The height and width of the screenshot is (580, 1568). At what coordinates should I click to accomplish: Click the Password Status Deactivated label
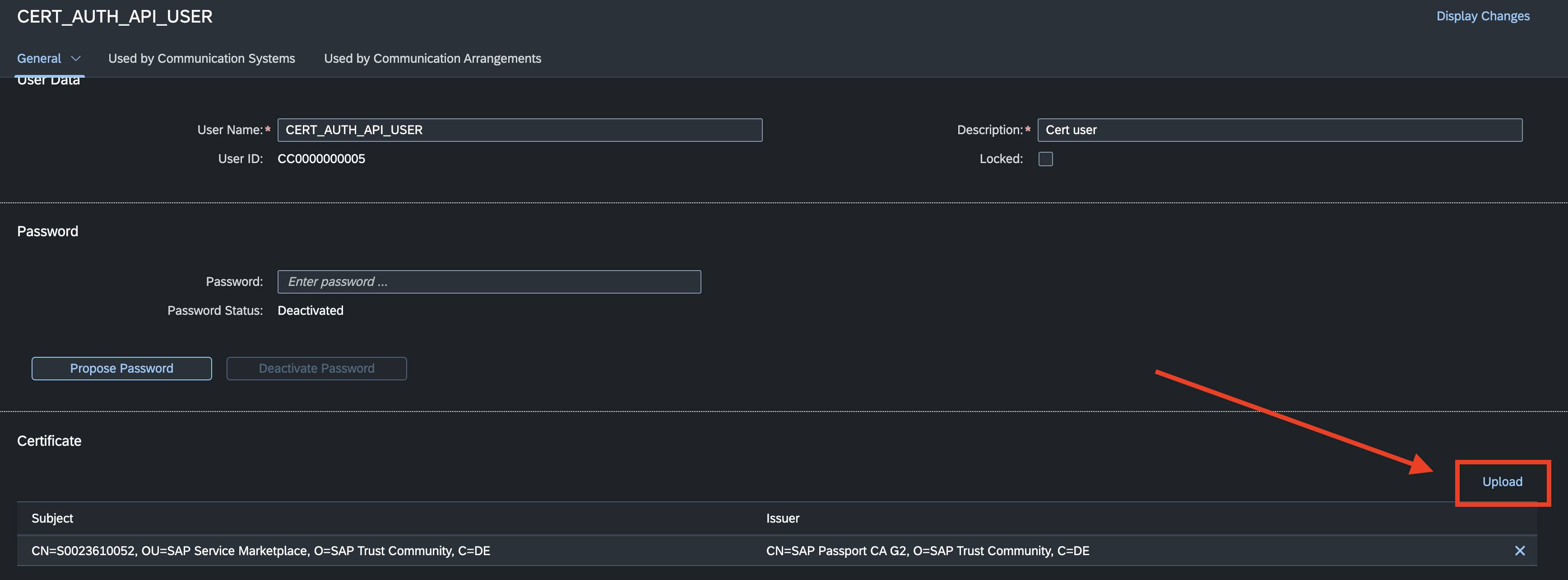[x=310, y=310]
